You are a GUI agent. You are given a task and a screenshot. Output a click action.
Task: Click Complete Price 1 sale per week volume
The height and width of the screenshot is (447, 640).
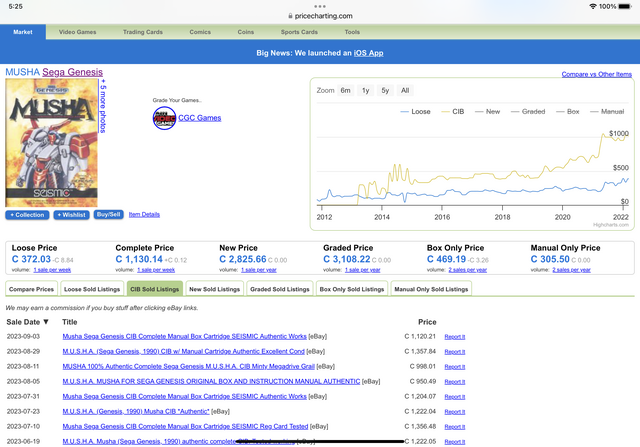click(x=156, y=270)
